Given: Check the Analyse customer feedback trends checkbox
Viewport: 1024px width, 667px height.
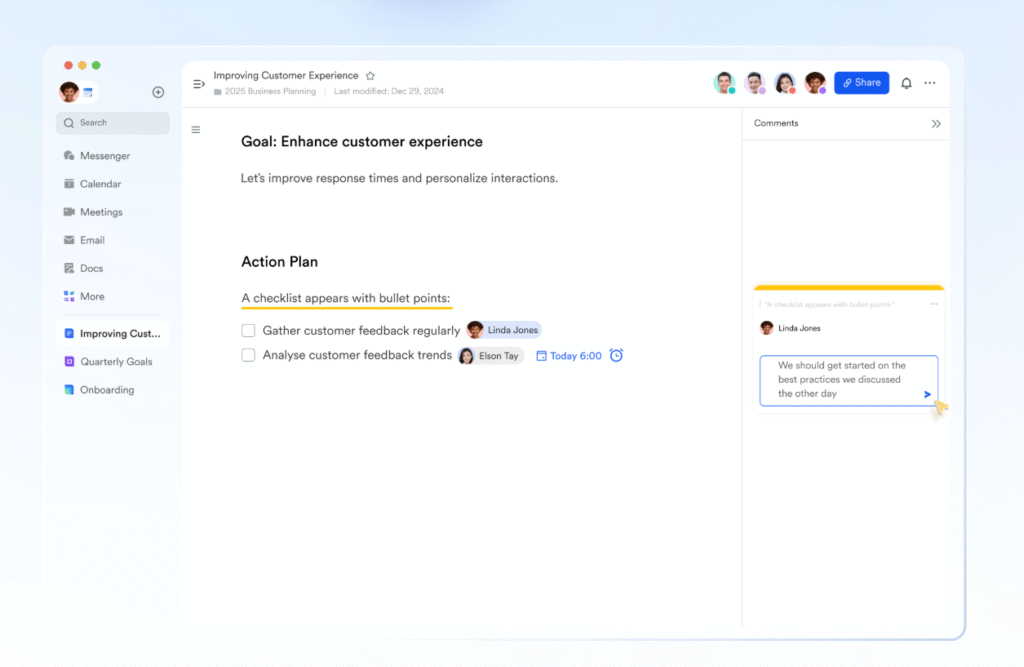Looking at the screenshot, I should click(248, 355).
